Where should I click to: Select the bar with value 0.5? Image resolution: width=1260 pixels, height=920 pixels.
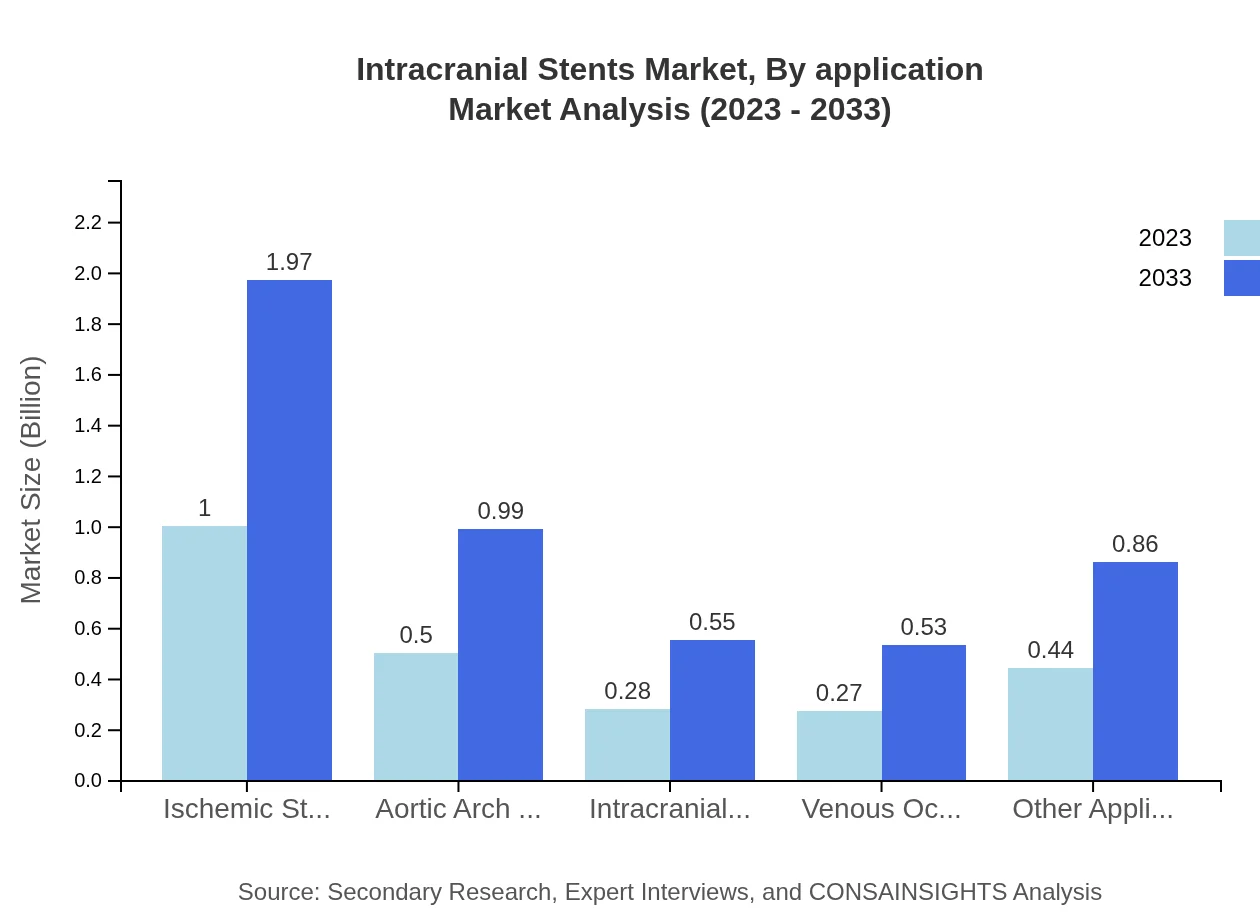click(415, 715)
